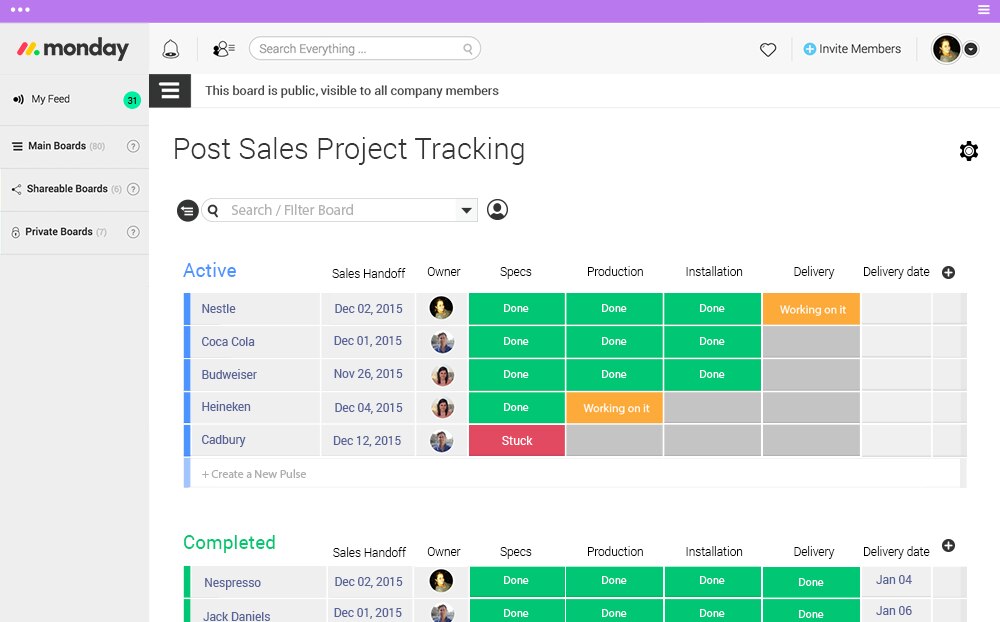The image size is (1000, 622).
Task: Change Heineken Production status Working on it
Action: tap(615, 408)
